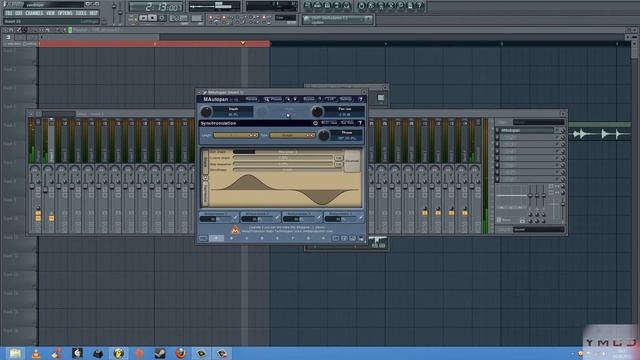Open the TOOLS menu

point(81,13)
